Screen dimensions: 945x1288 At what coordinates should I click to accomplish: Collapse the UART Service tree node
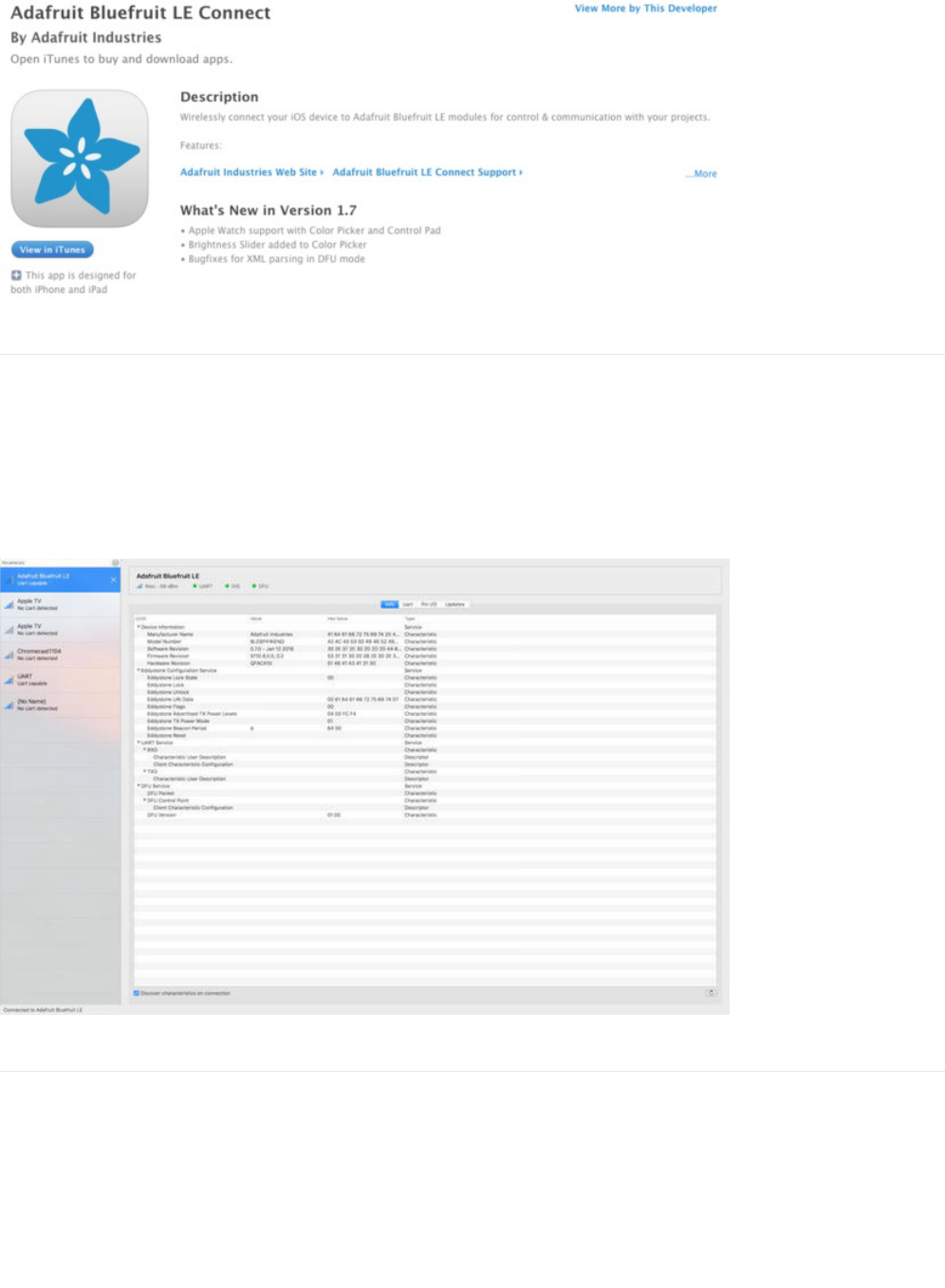tap(139, 743)
